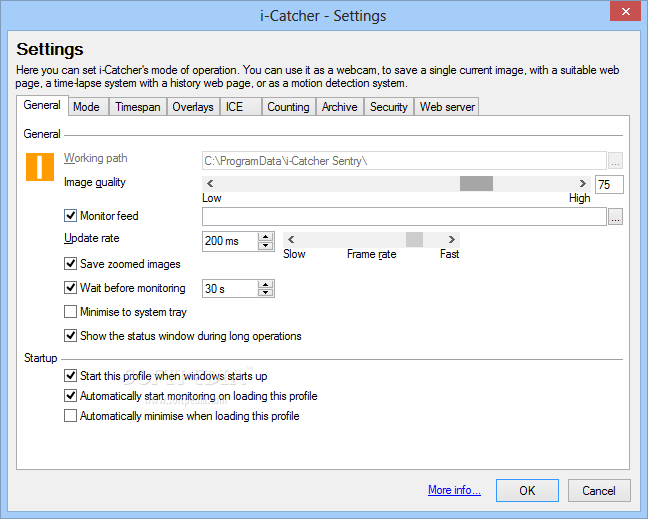Increase Wait before monitoring seconds up arrow
This screenshot has width=648, height=519.
point(265,284)
